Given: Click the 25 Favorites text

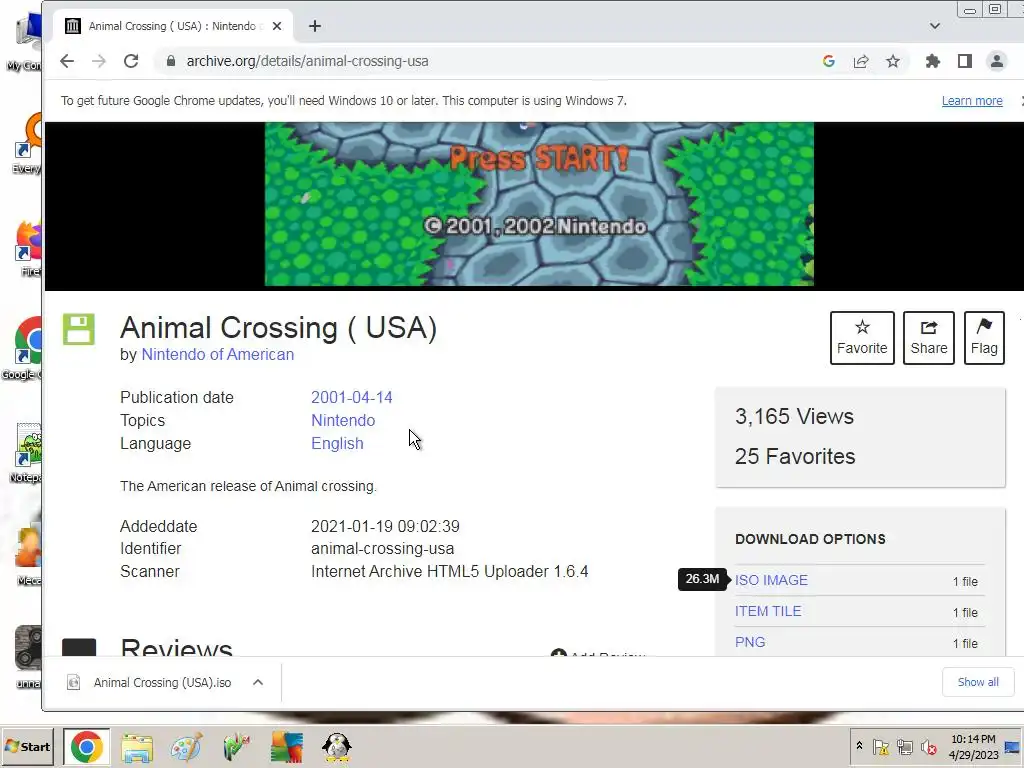Looking at the screenshot, I should (795, 456).
